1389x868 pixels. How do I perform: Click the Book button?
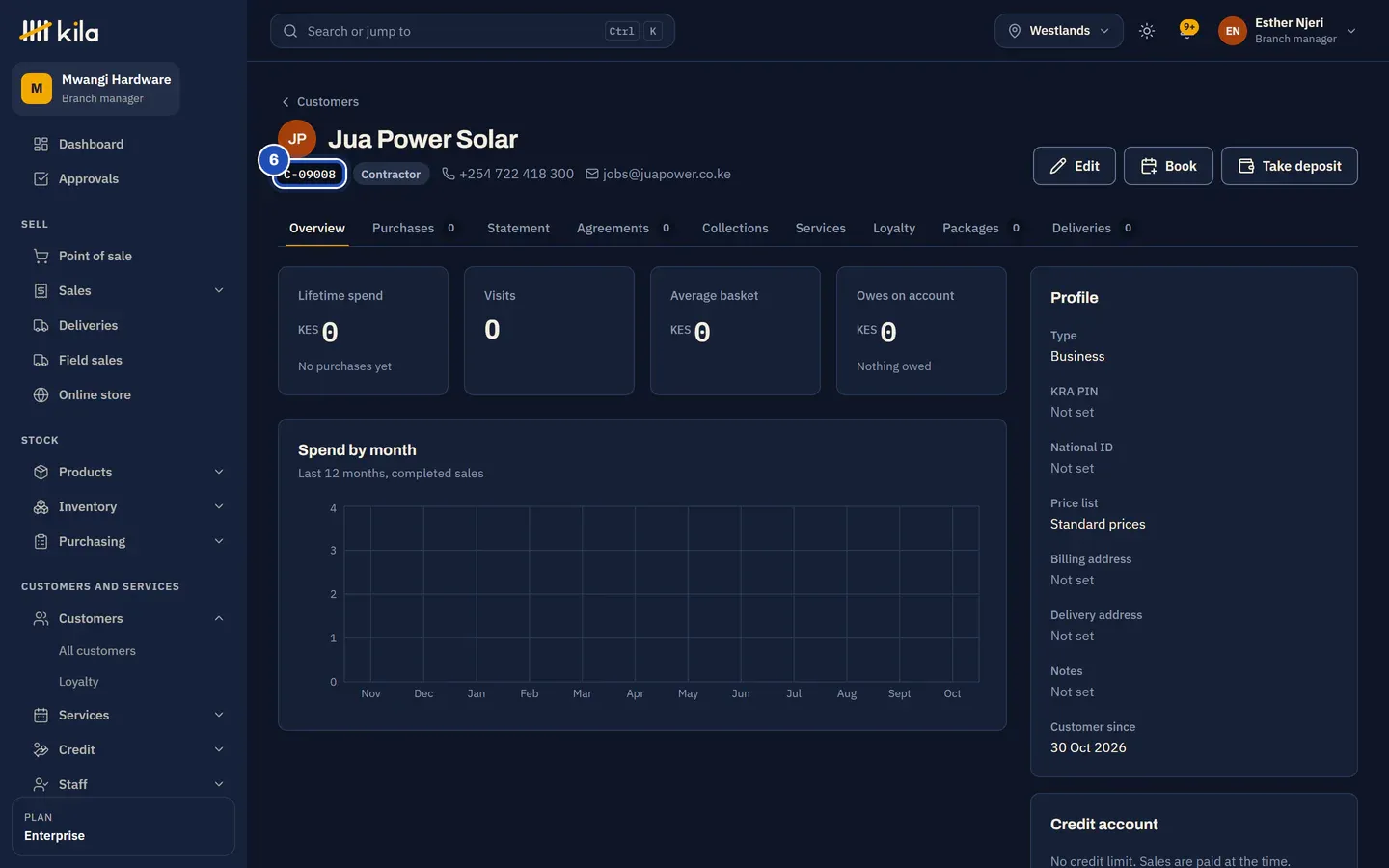tap(1168, 166)
